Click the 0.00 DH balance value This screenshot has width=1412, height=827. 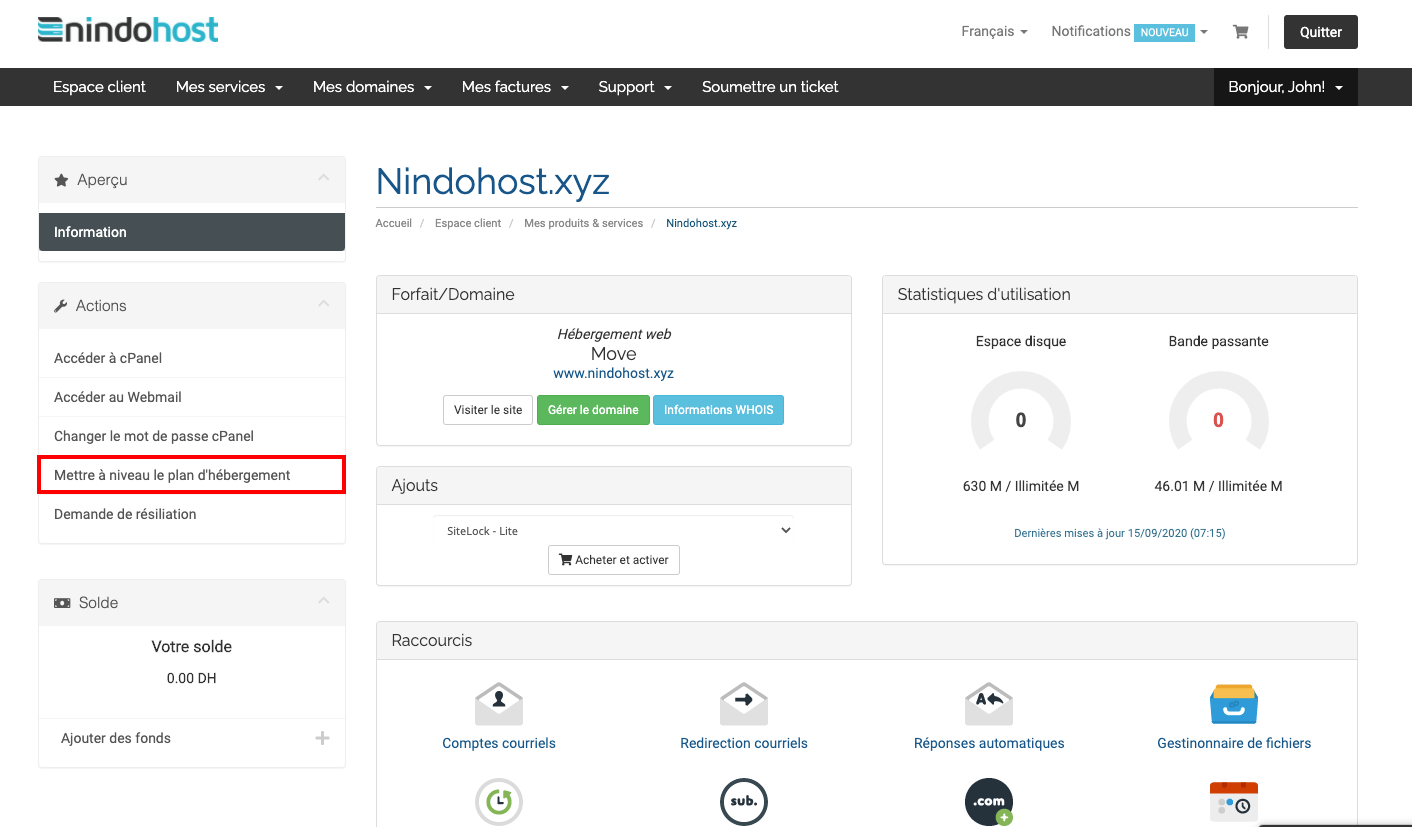[192, 678]
